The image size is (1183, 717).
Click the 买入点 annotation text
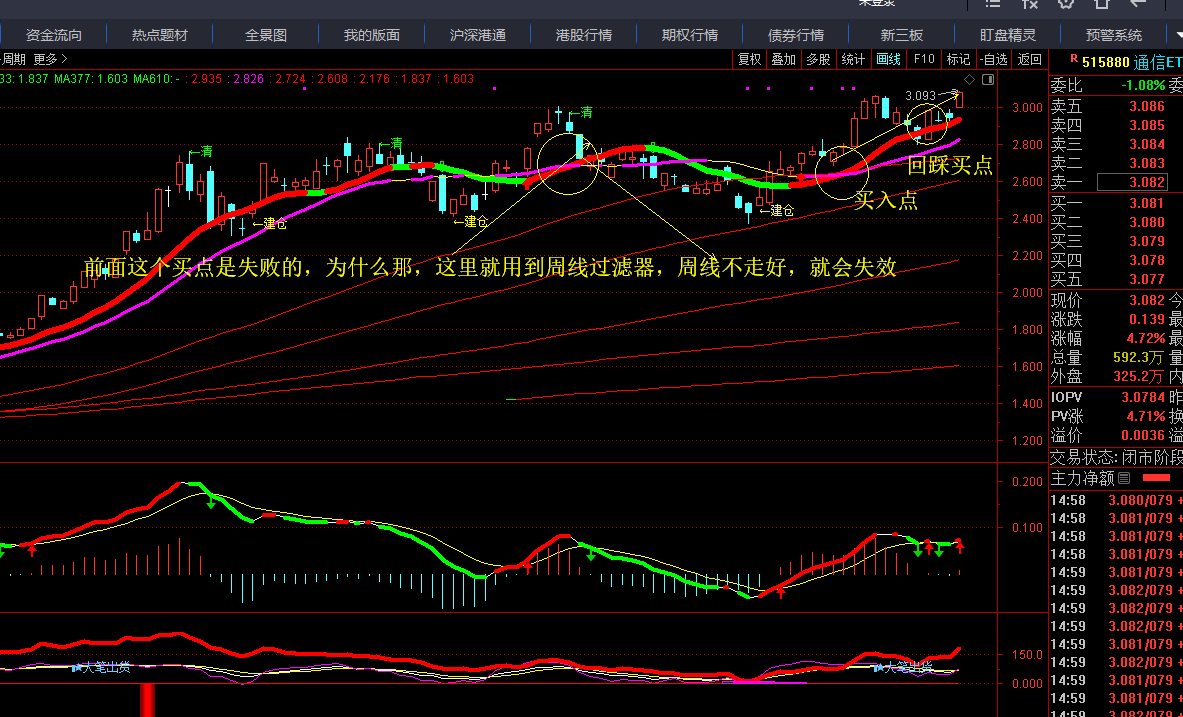(x=886, y=200)
